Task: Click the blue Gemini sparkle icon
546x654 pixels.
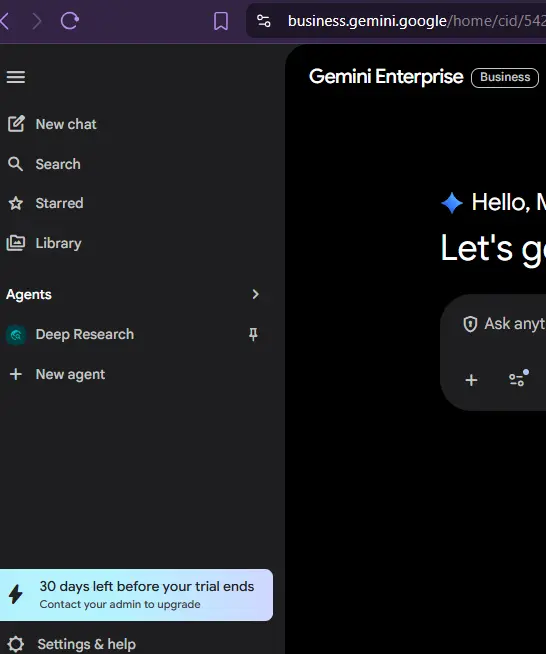Action: coord(452,203)
